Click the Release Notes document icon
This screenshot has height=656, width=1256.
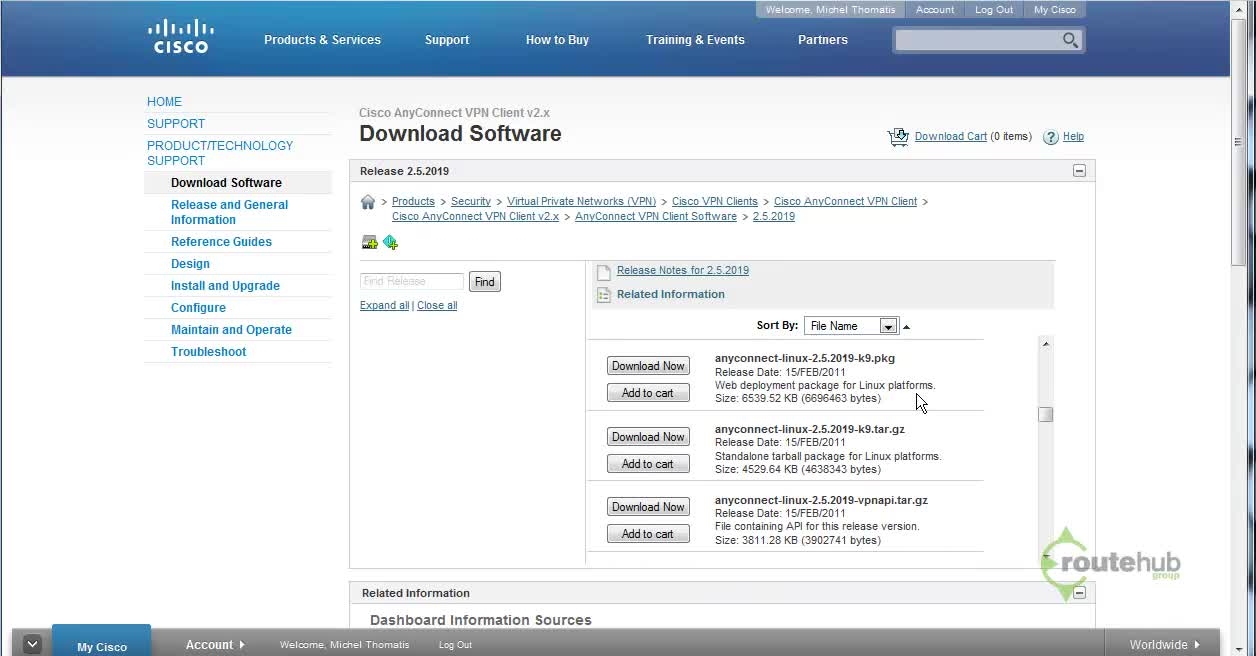pyautogui.click(x=603, y=271)
